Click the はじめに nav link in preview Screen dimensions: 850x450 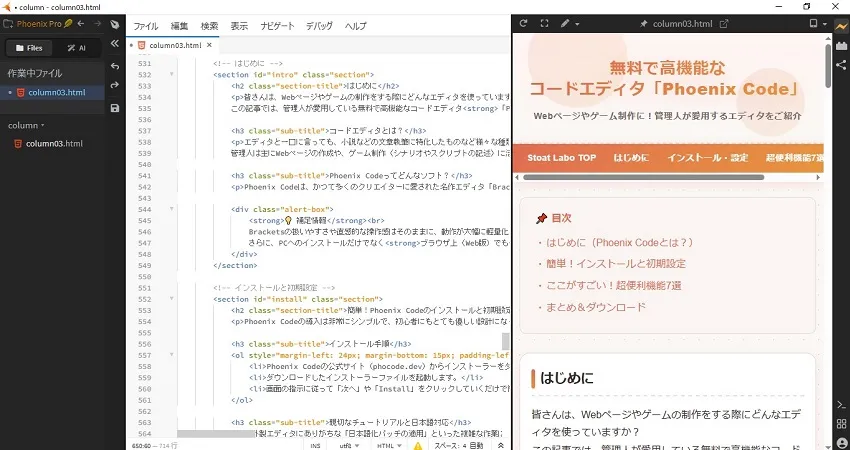[631, 158]
